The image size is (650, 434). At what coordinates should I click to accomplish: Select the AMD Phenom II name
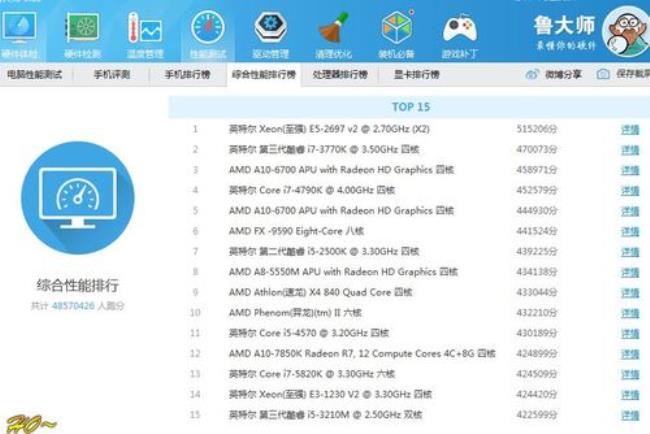[295, 313]
